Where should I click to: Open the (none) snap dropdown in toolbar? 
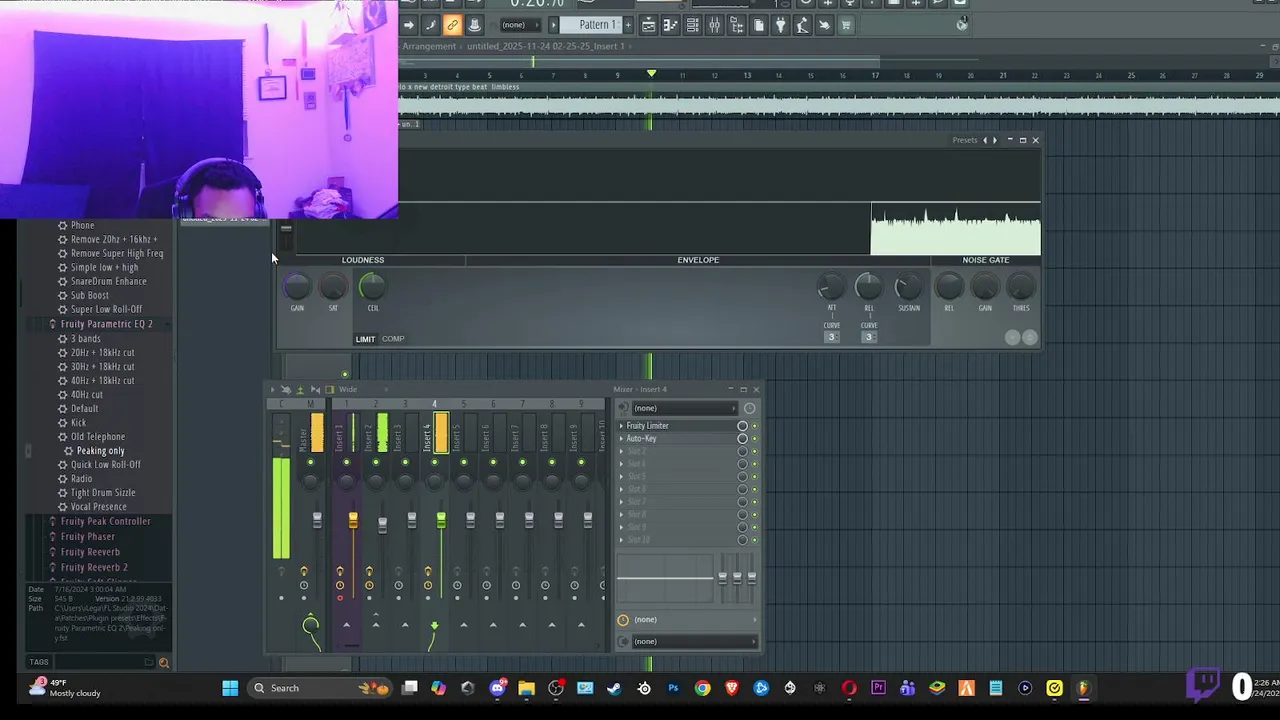[x=520, y=25]
